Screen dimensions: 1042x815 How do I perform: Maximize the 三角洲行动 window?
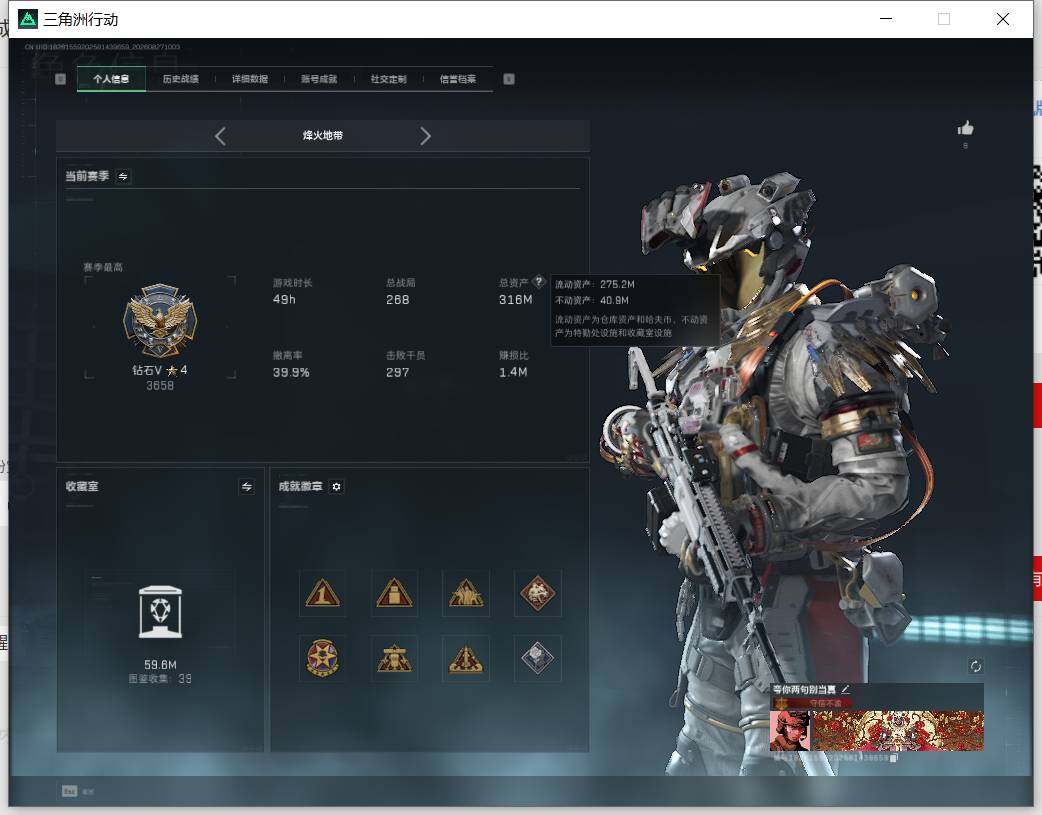[x=944, y=19]
